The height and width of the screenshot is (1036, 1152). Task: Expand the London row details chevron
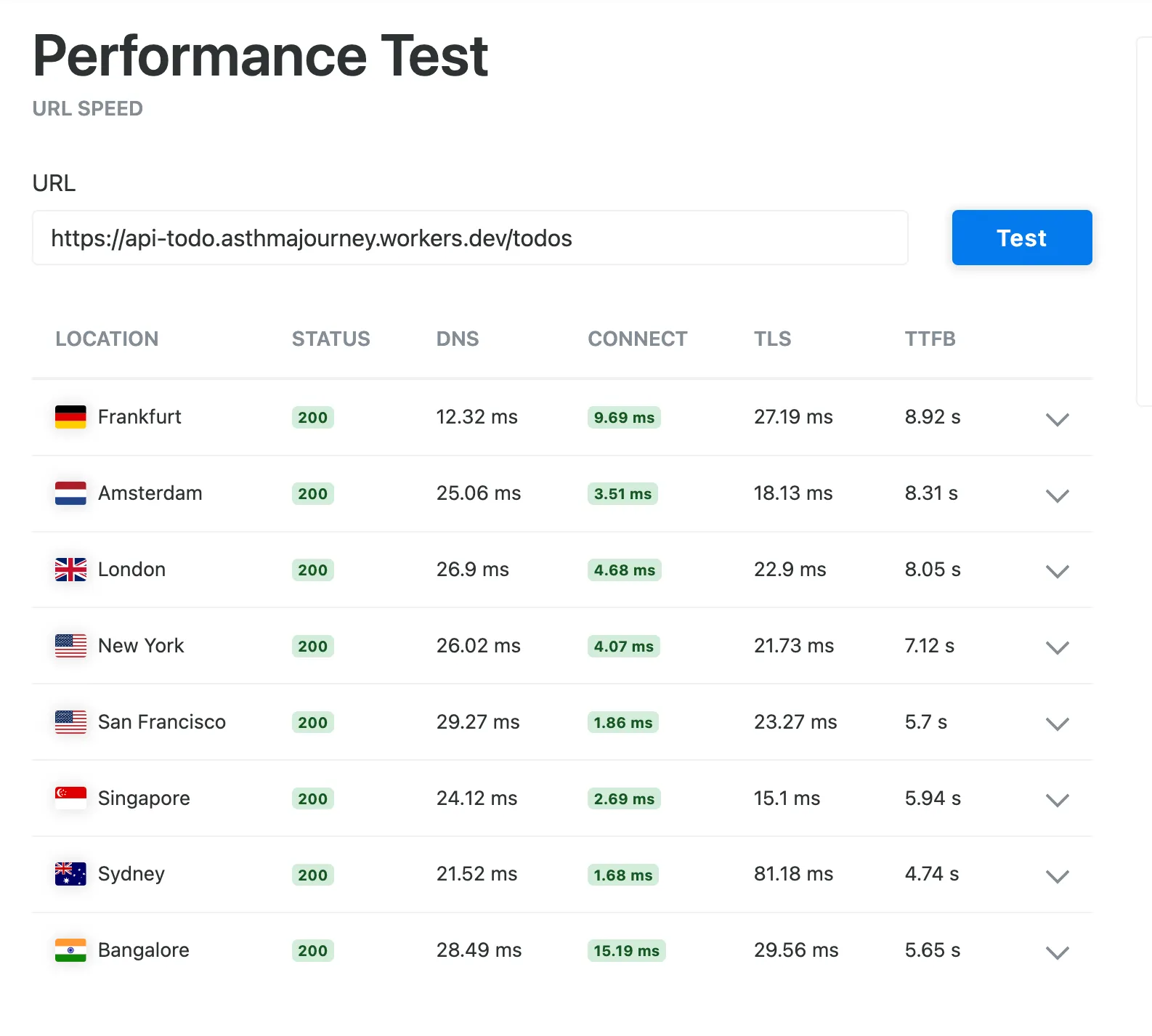point(1057,572)
